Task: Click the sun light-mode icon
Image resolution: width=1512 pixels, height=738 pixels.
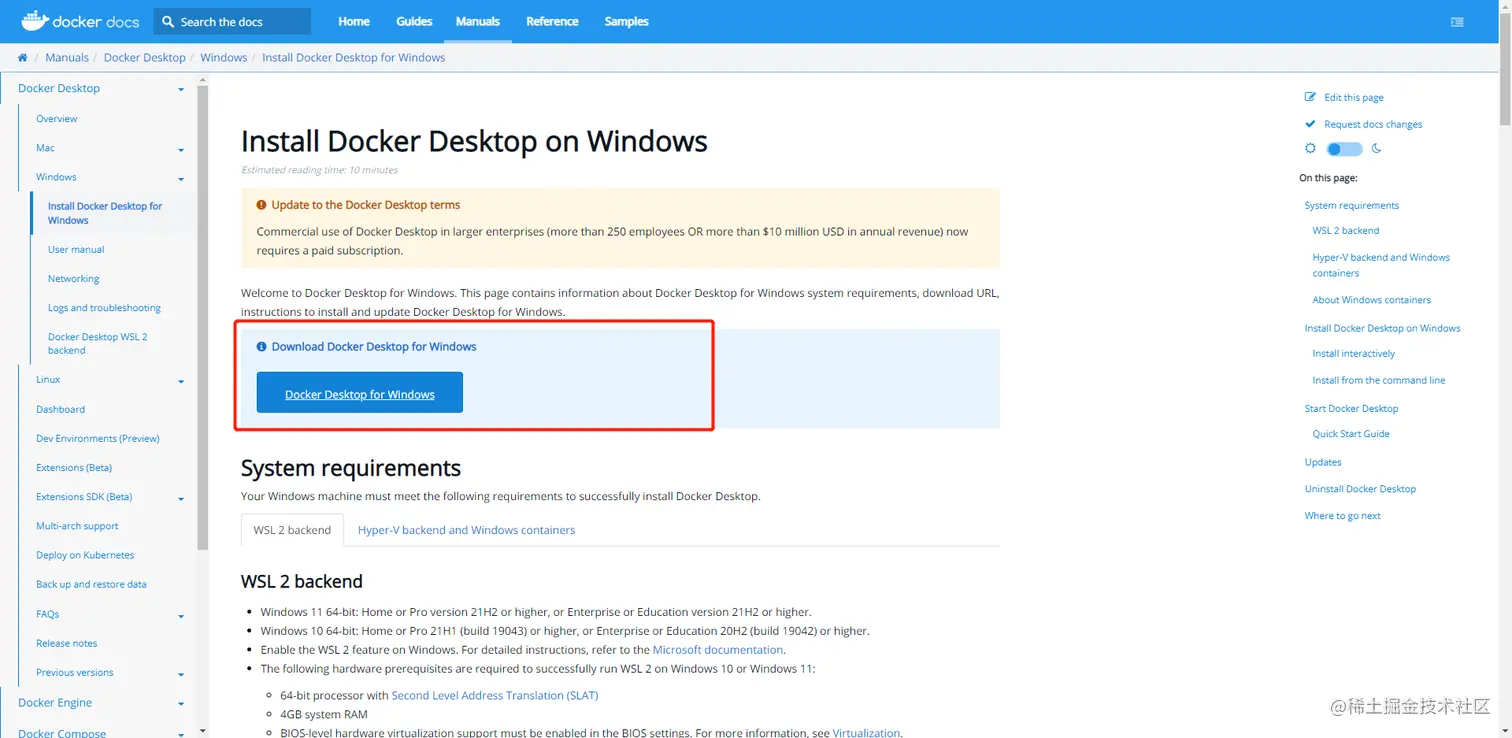Action: coord(1310,148)
